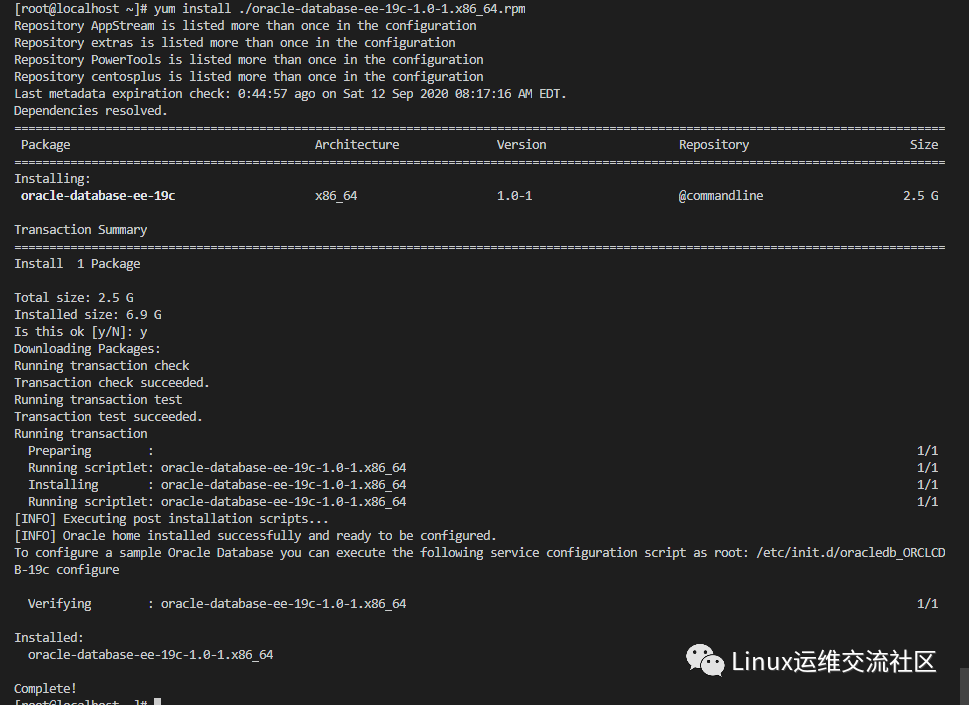Click the 'Is this ok [y/N]: y' prompt
The image size is (969, 705).
coord(80,332)
